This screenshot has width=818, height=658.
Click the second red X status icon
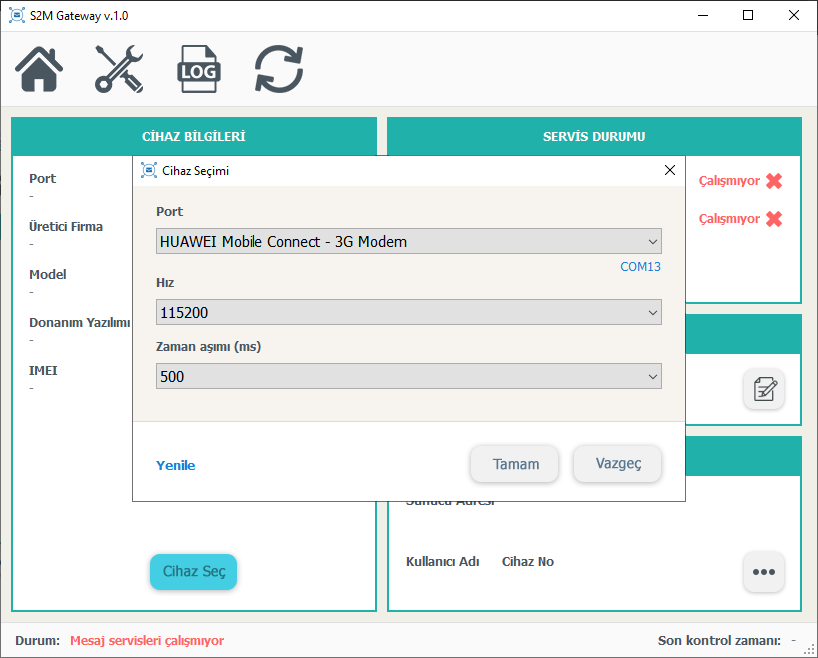pos(774,219)
